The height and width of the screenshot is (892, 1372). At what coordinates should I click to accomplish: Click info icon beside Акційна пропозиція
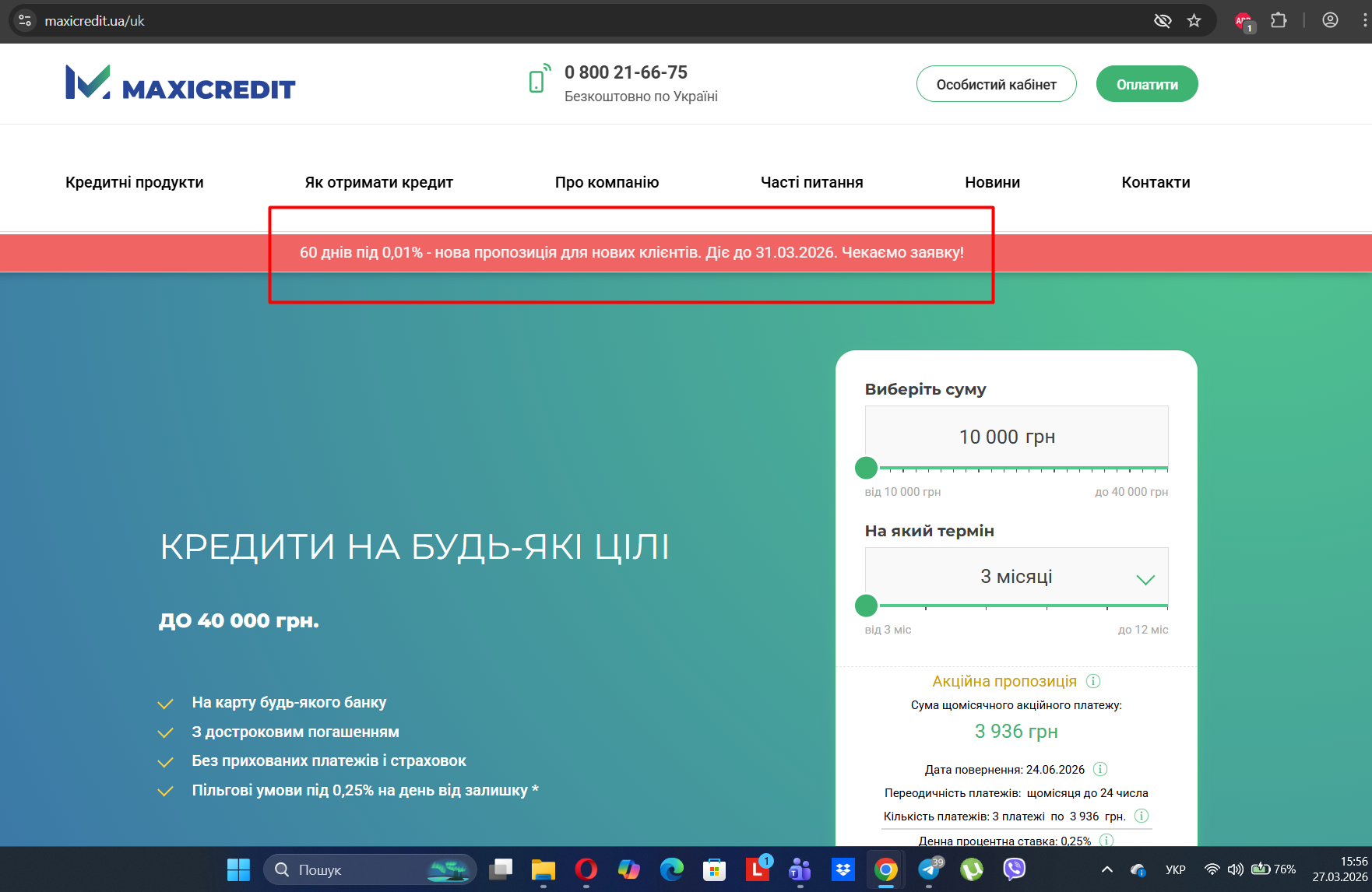pyautogui.click(x=1093, y=681)
